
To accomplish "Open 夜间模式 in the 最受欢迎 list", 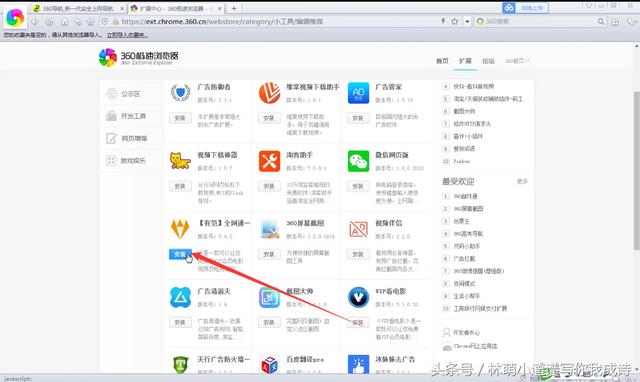I will [464, 284].
